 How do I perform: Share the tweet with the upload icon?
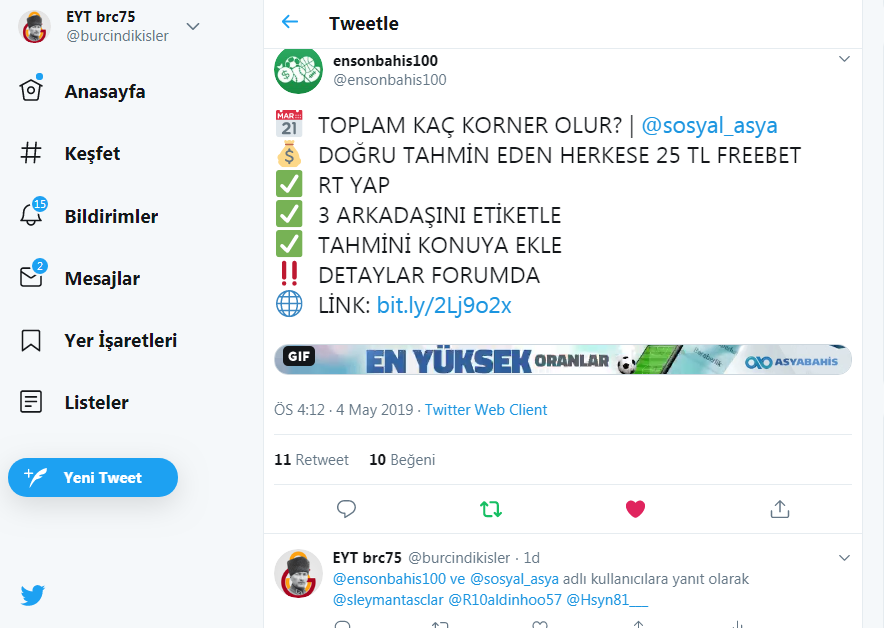click(x=780, y=509)
